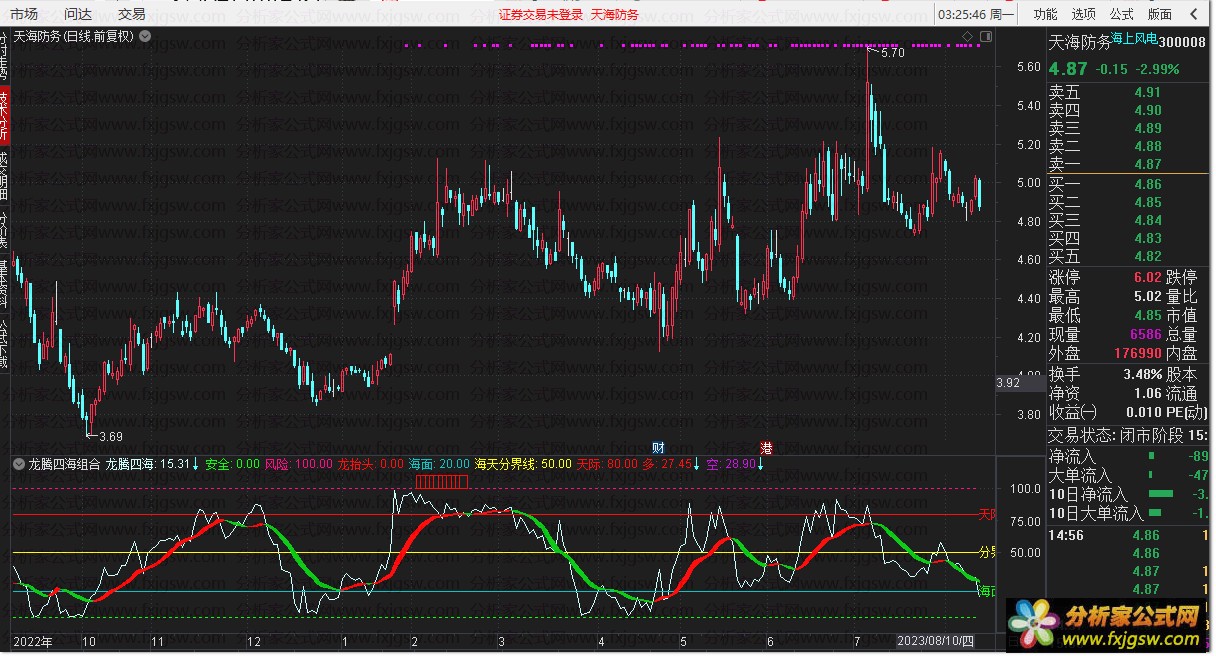
Task: Click the current price 4.87 in green
Action: pos(1068,69)
